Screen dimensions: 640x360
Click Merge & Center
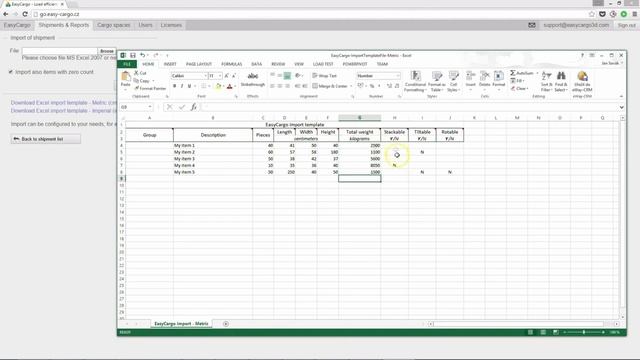[330, 86]
